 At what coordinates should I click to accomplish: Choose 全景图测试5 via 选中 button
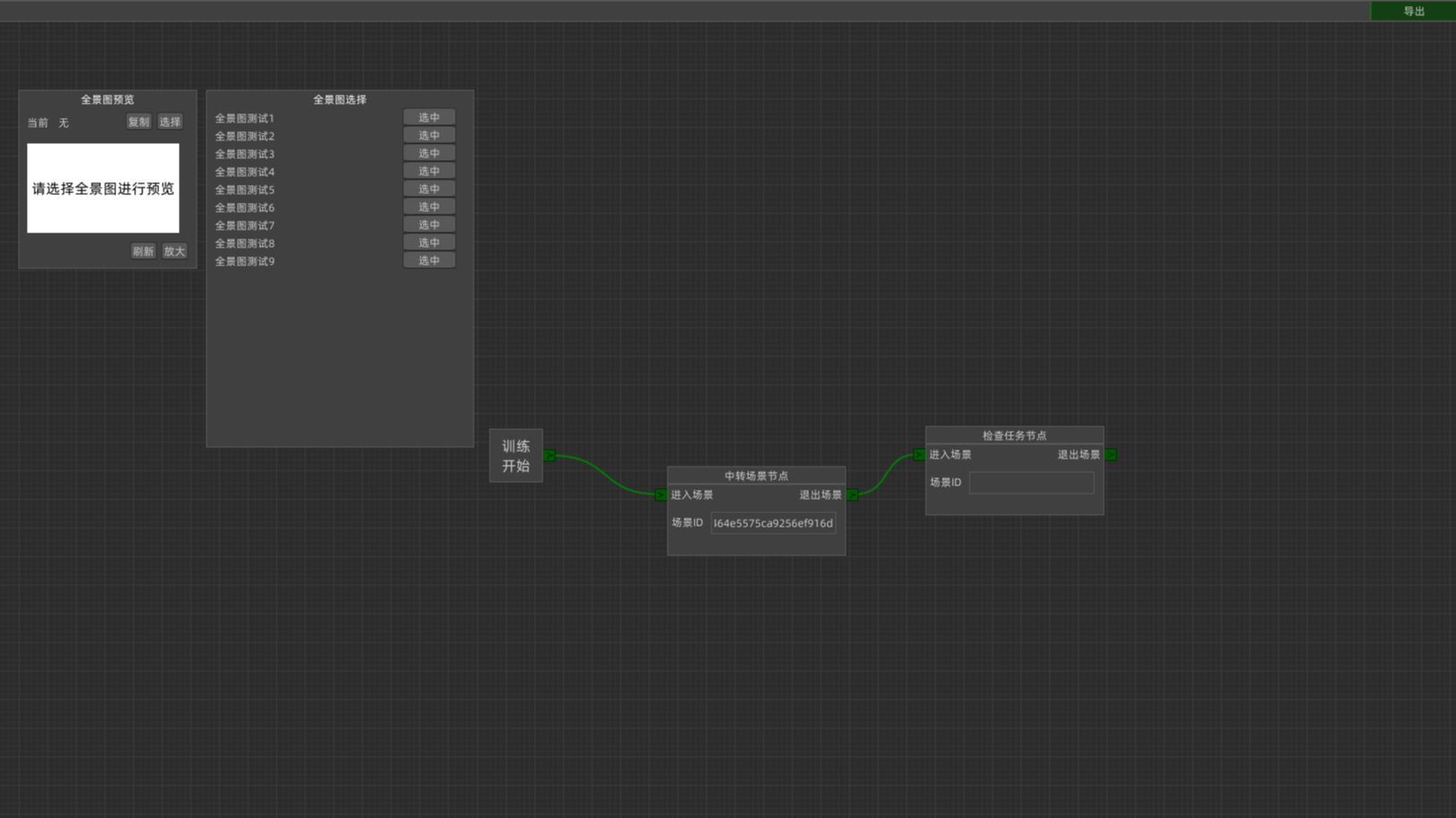[429, 190]
